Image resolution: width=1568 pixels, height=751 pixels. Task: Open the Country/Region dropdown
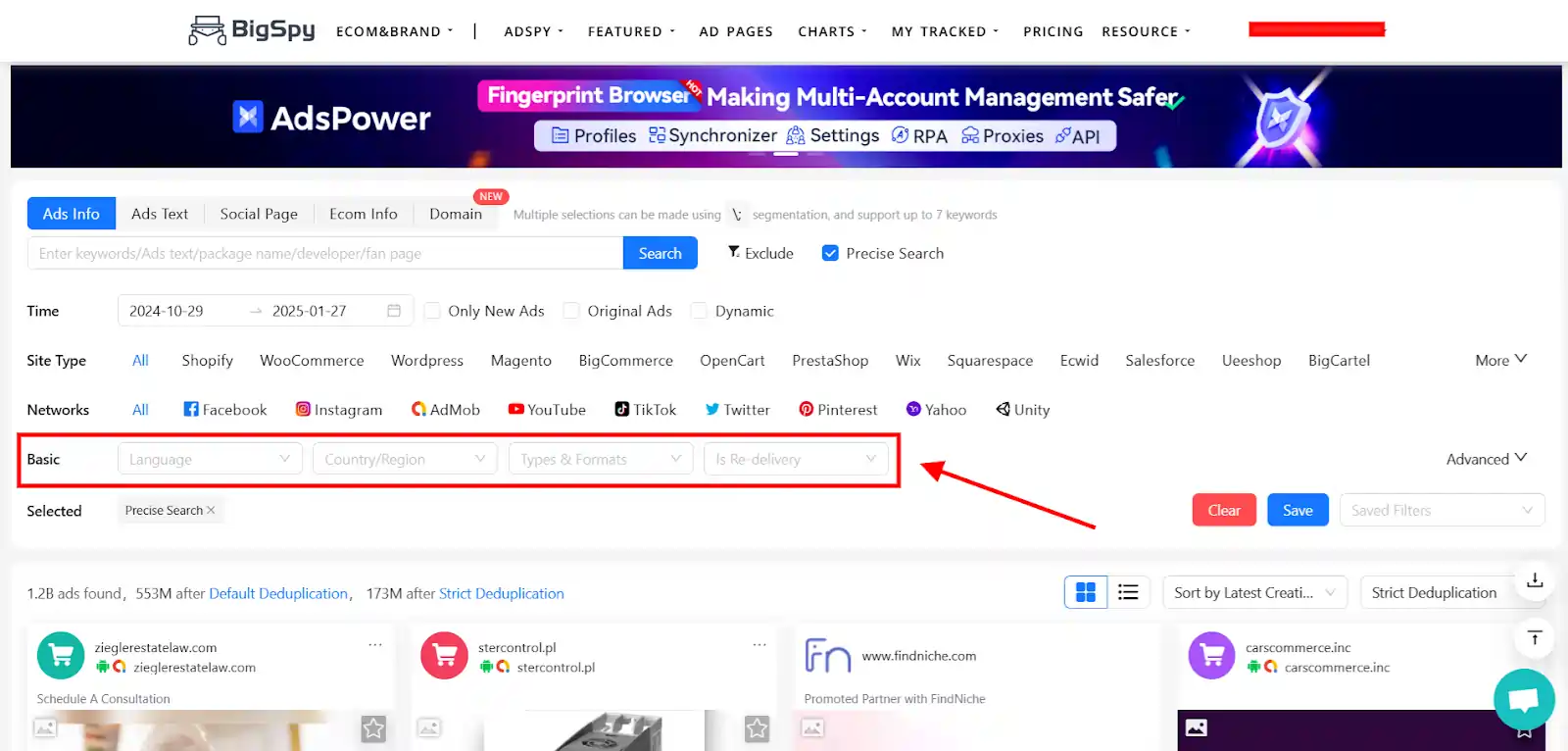(405, 459)
